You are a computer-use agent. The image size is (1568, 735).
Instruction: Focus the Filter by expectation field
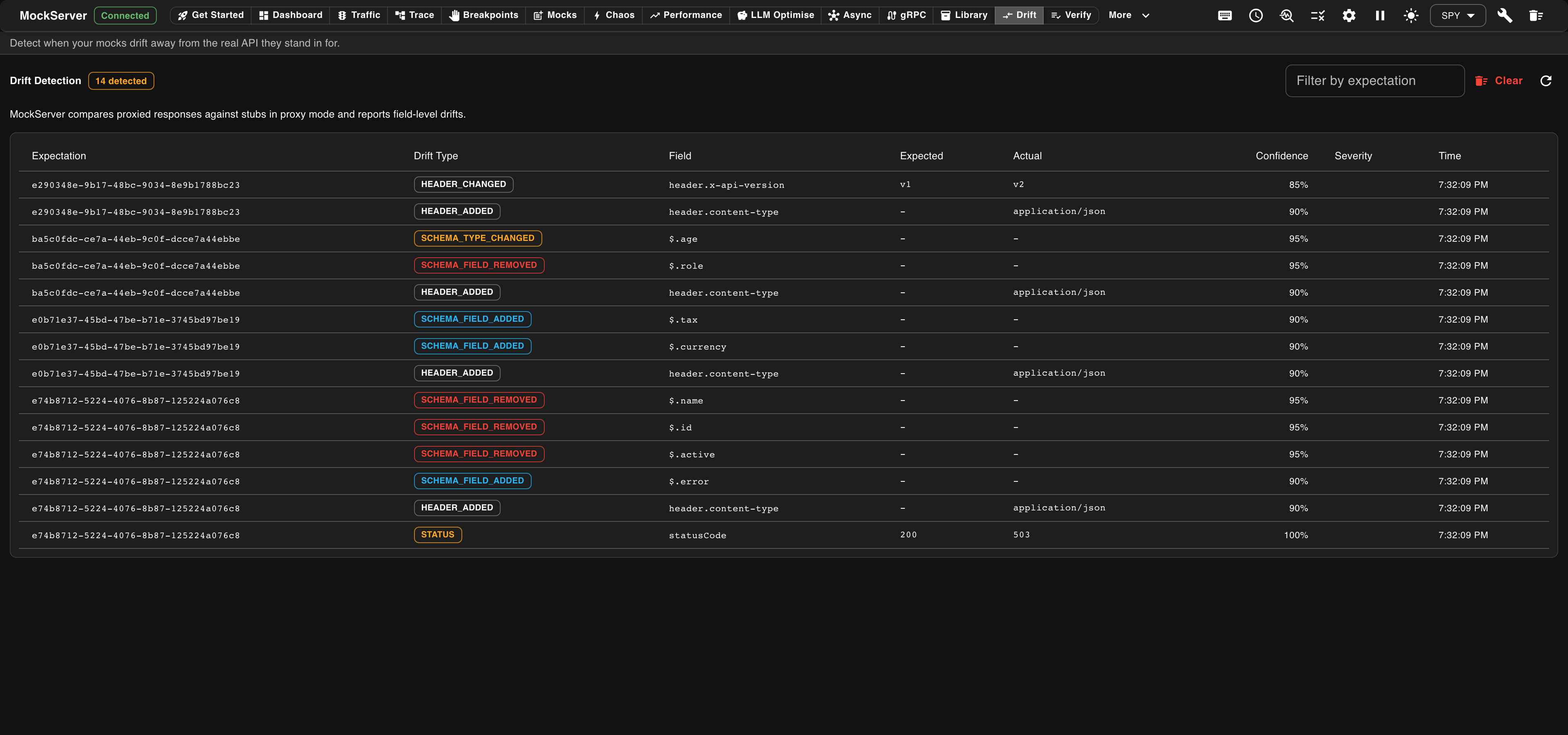coord(1374,81)
